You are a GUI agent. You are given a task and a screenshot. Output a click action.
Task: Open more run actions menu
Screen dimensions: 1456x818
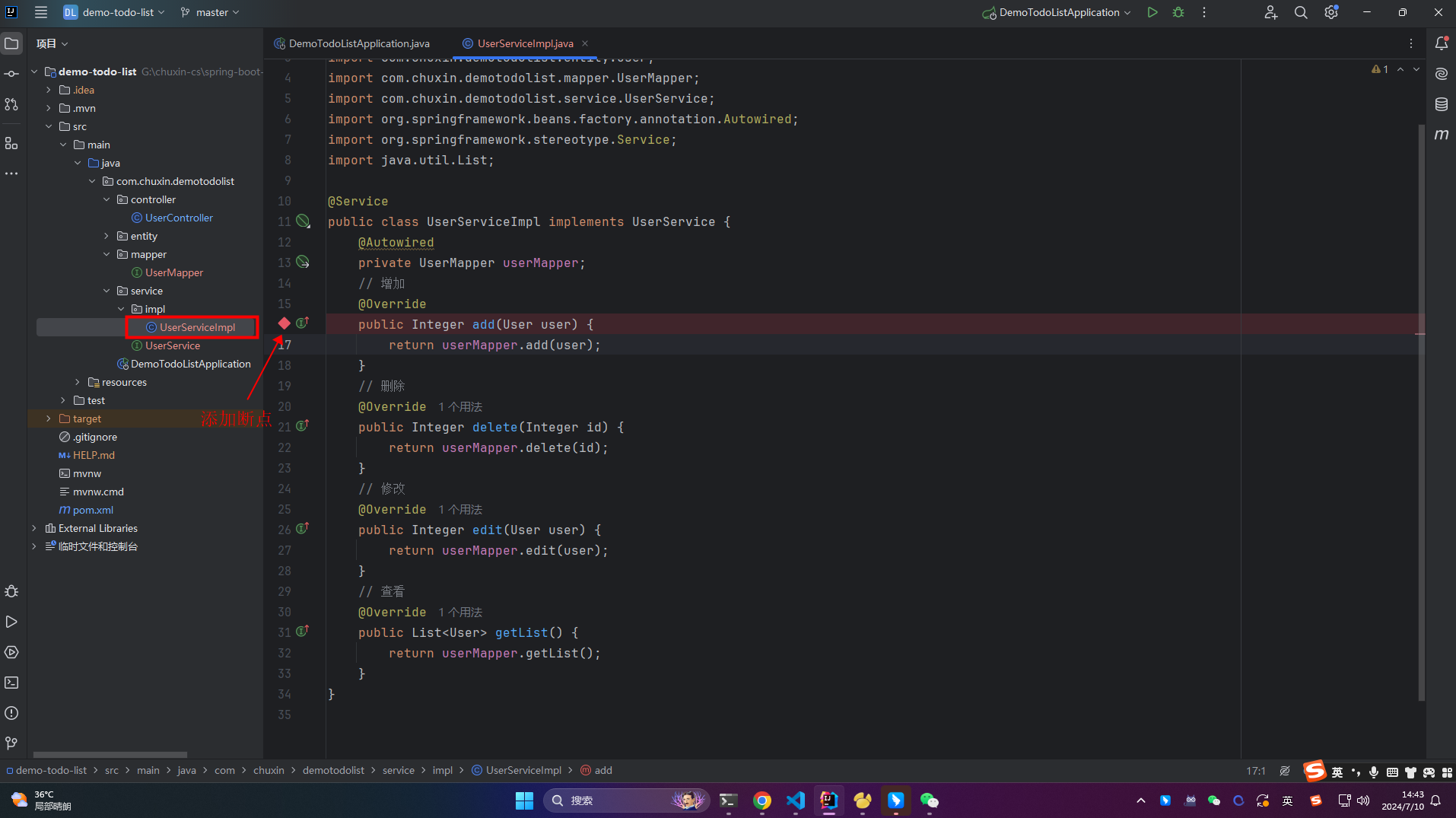click(1204, 12)
